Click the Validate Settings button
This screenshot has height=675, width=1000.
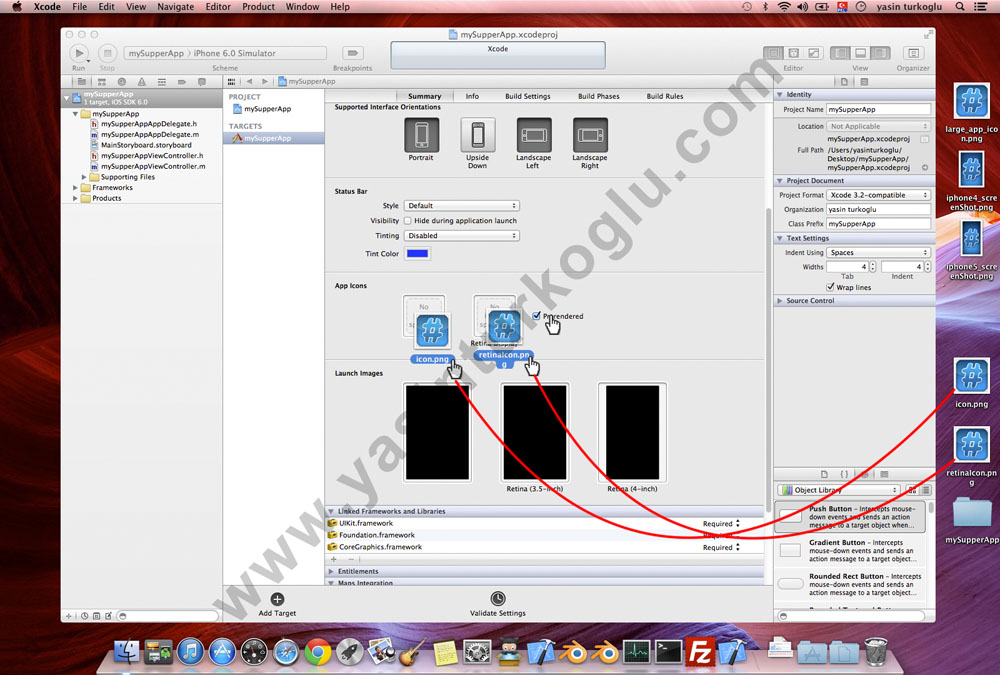(497, 604)
